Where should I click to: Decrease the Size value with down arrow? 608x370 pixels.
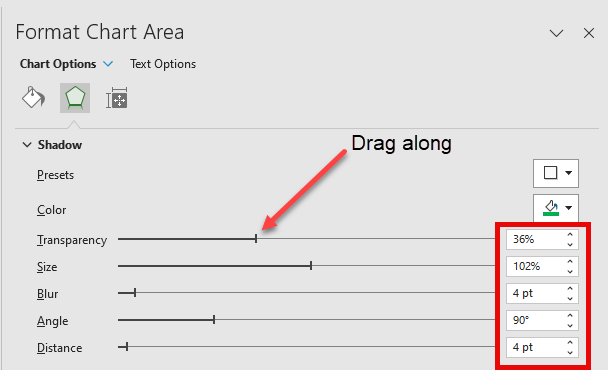point(570,271)
